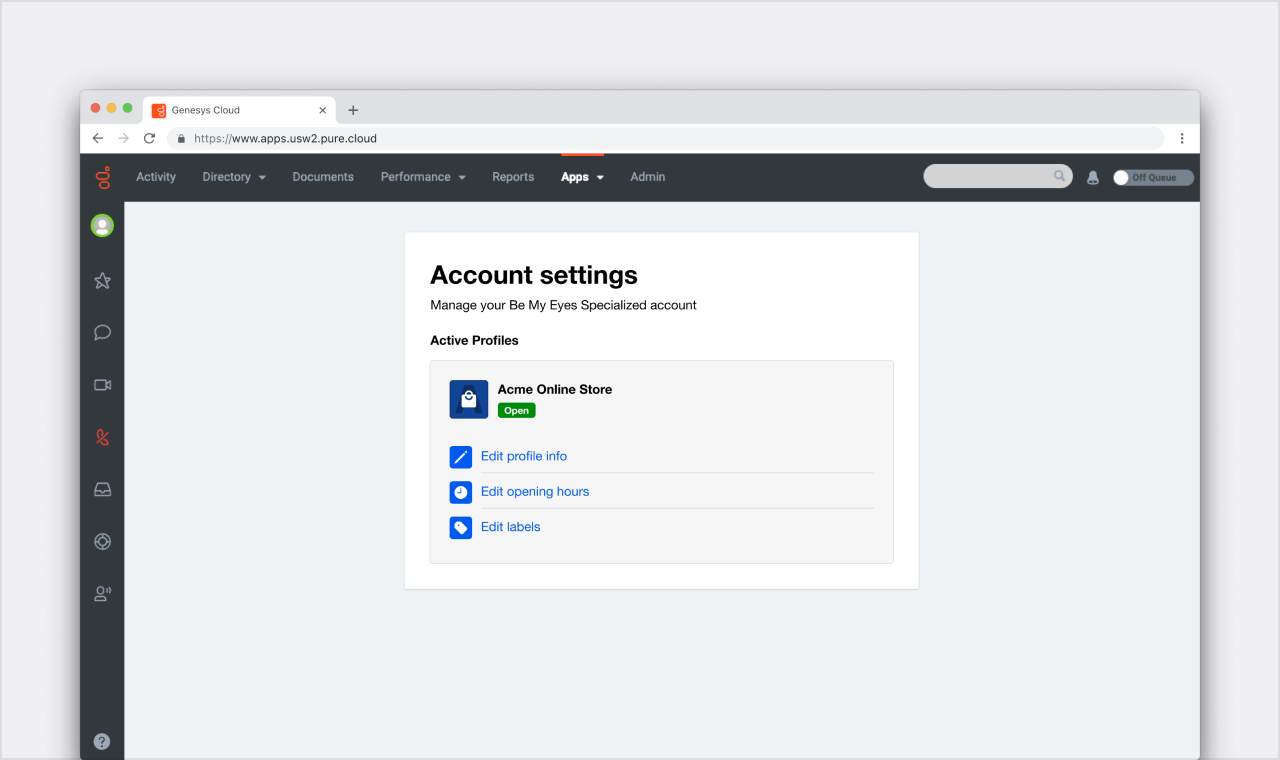Click the green macOS maximize button
The image size is (1280, 760).
[x=128, y=108]
